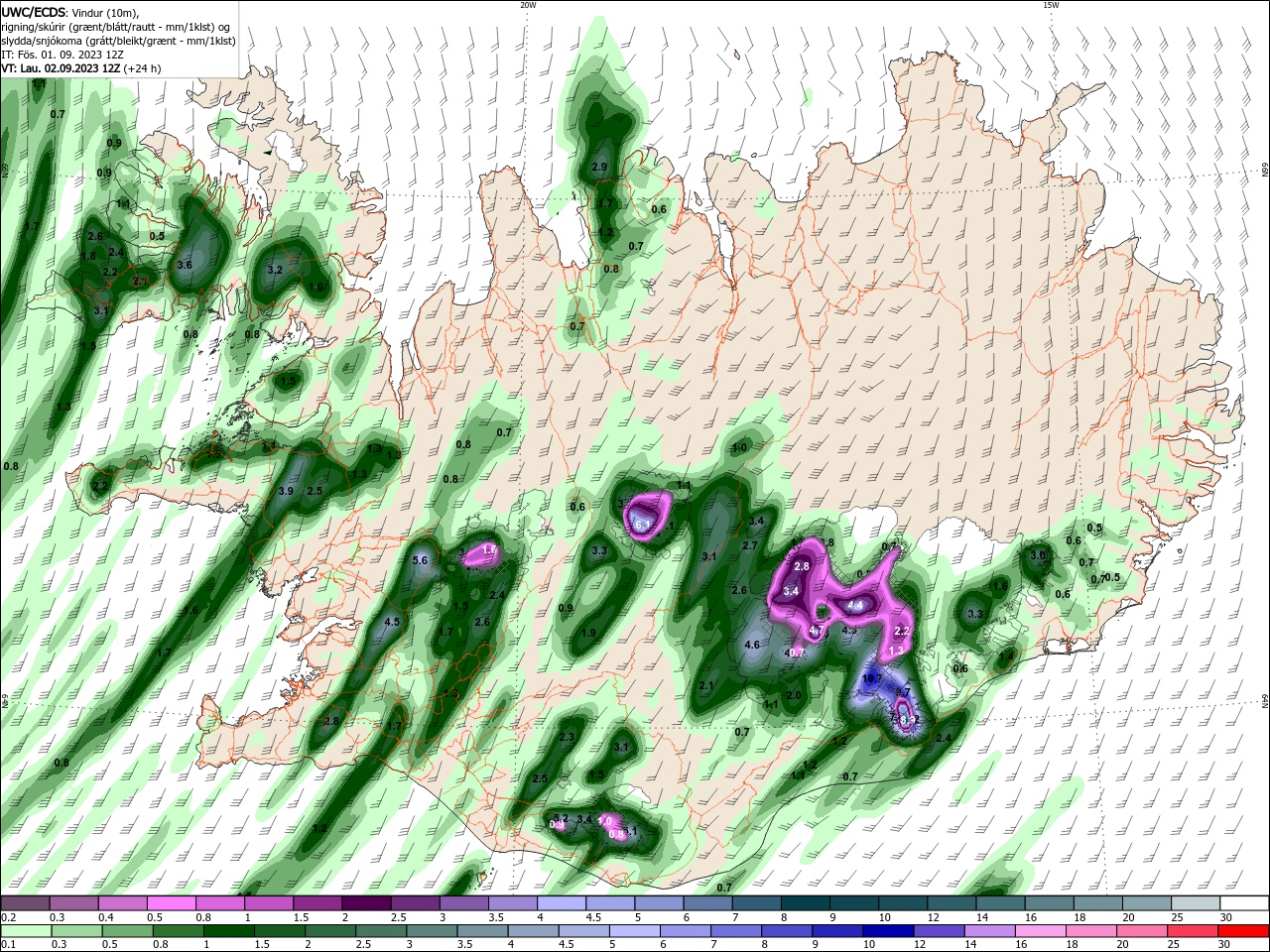Click the 'UWC/ECDS: Vindur (10m)' title text

pyautogui.click(x=70, y=12)
